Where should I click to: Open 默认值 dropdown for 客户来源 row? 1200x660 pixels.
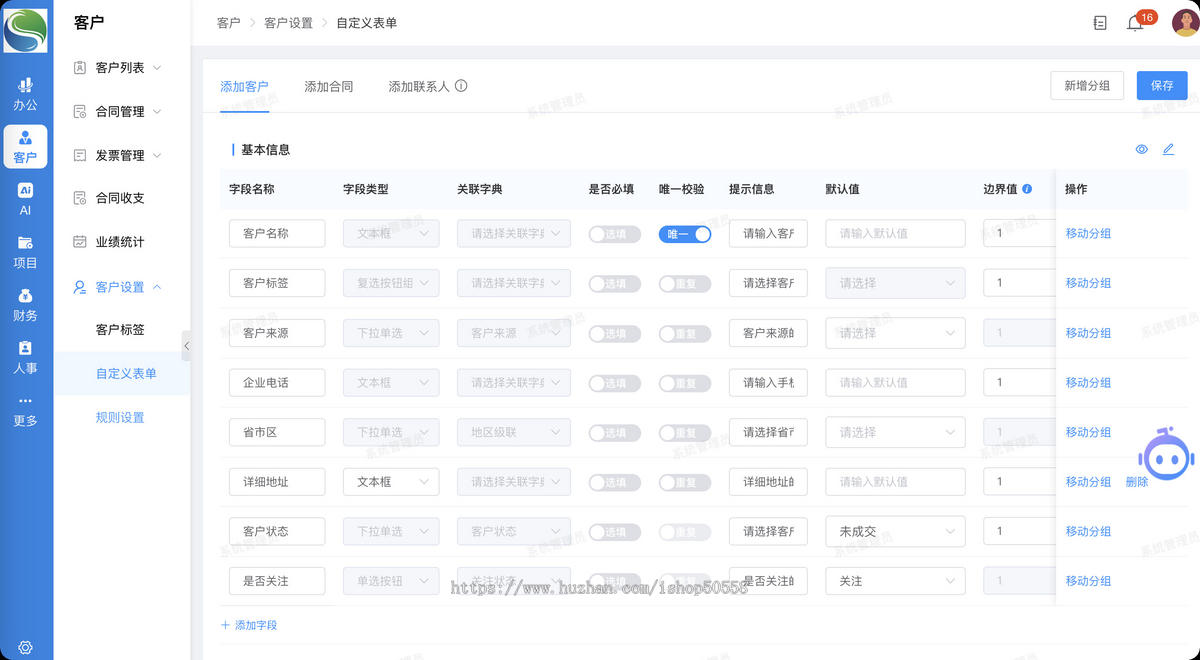click(895, 333)
